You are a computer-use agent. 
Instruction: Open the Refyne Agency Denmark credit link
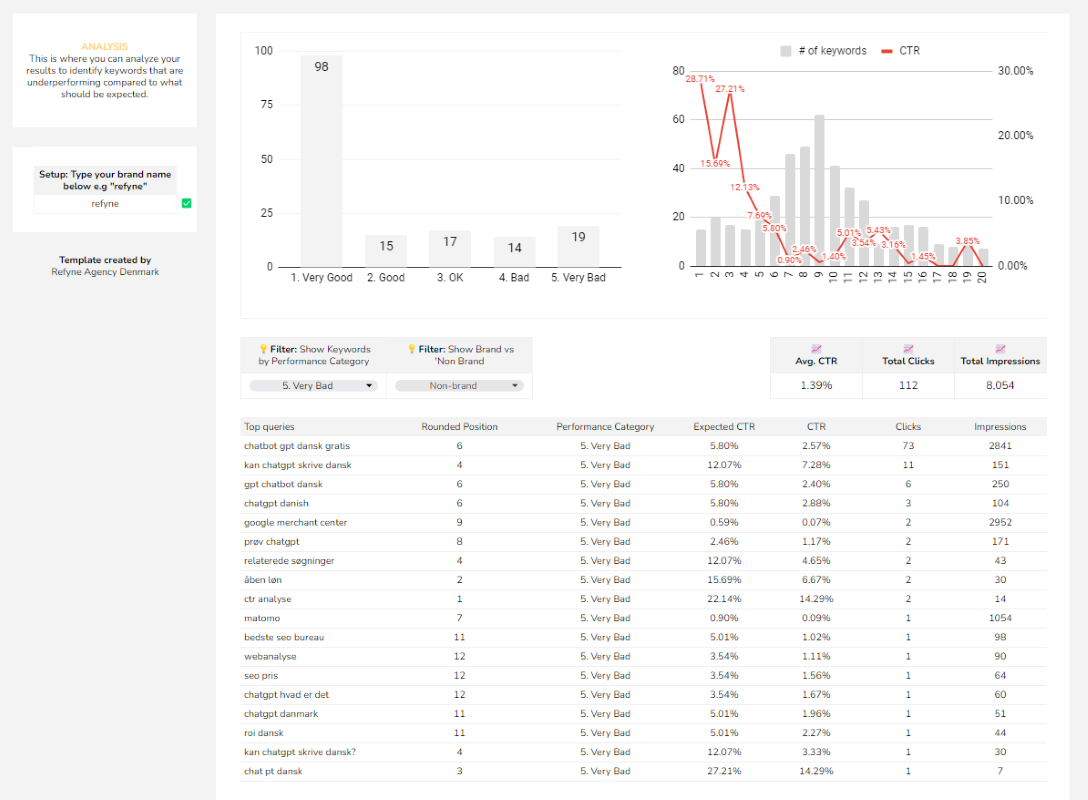(x=105, y=272)
